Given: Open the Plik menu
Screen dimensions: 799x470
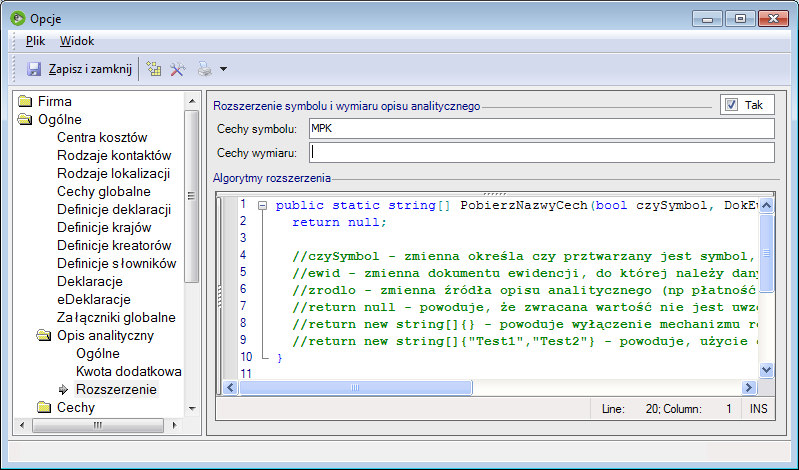Looking at the screenshot, I should (x=35, y=41).
